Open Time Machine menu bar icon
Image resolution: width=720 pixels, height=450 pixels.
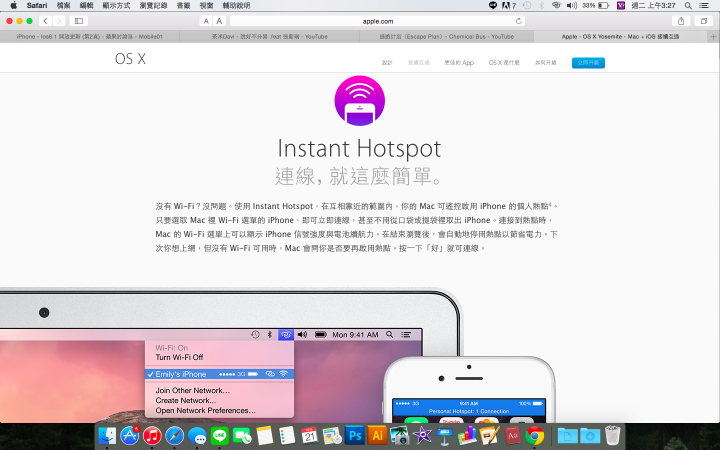click(x=527, y=6)
